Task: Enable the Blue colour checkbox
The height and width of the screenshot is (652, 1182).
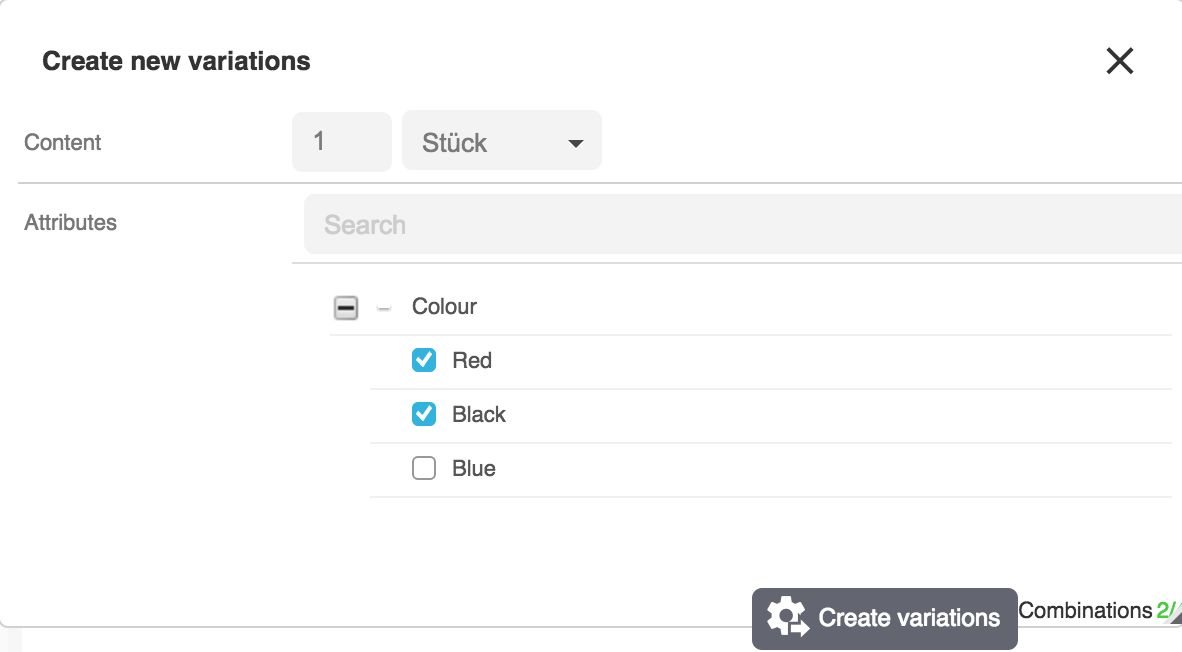Action: (x=424, y=468)
